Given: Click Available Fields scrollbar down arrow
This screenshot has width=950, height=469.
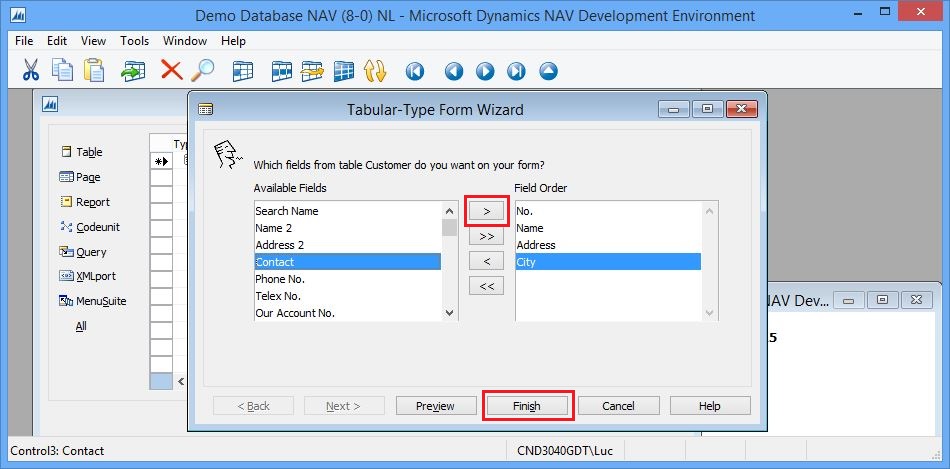Looking at the screenshot, I should click(x=449, y=313).
